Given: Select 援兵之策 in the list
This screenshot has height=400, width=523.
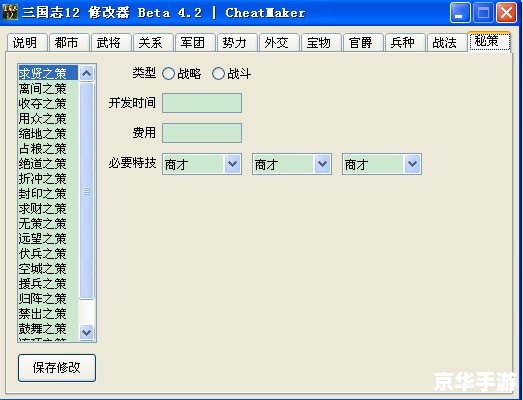Looking at the screenshot, I should (48, 284).
